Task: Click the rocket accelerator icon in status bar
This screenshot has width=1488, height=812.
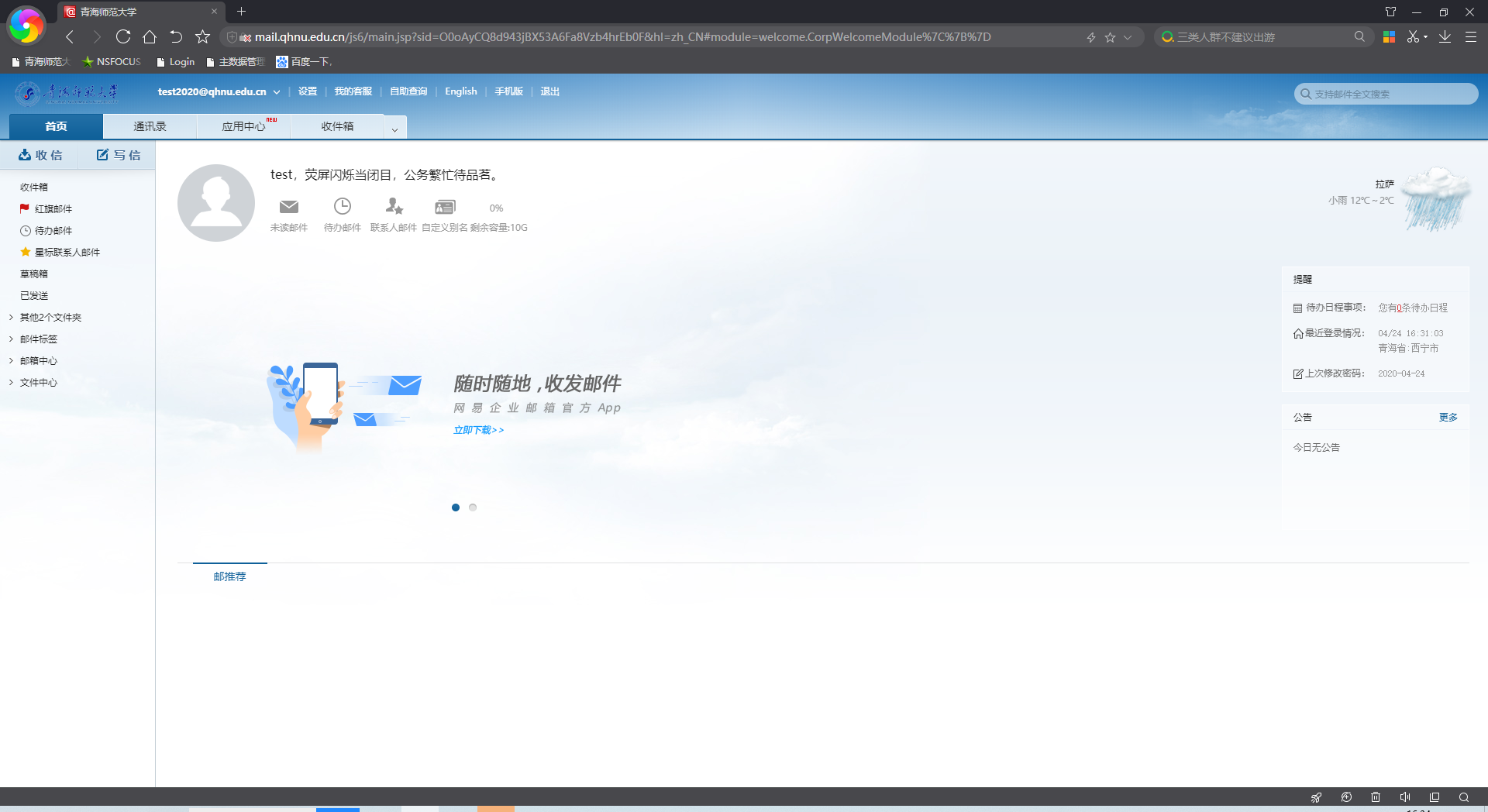Action: click(1316, 797)
